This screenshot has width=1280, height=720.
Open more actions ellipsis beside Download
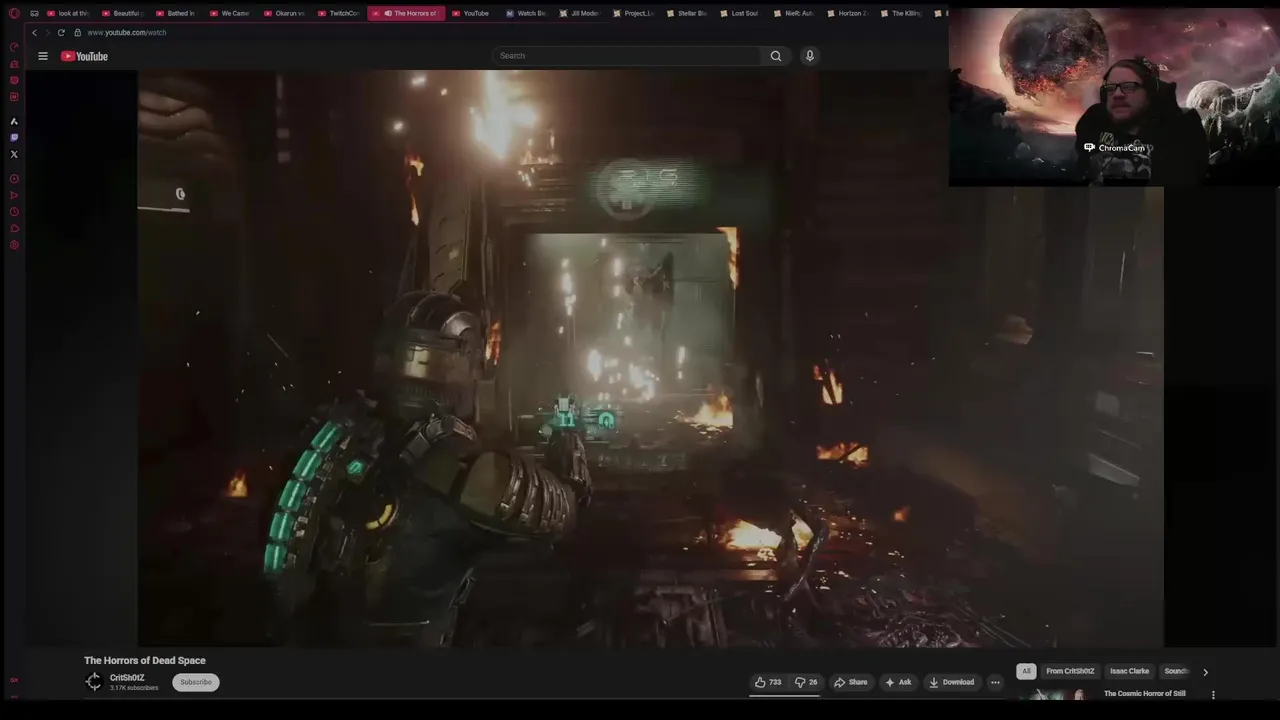[995, 682]
